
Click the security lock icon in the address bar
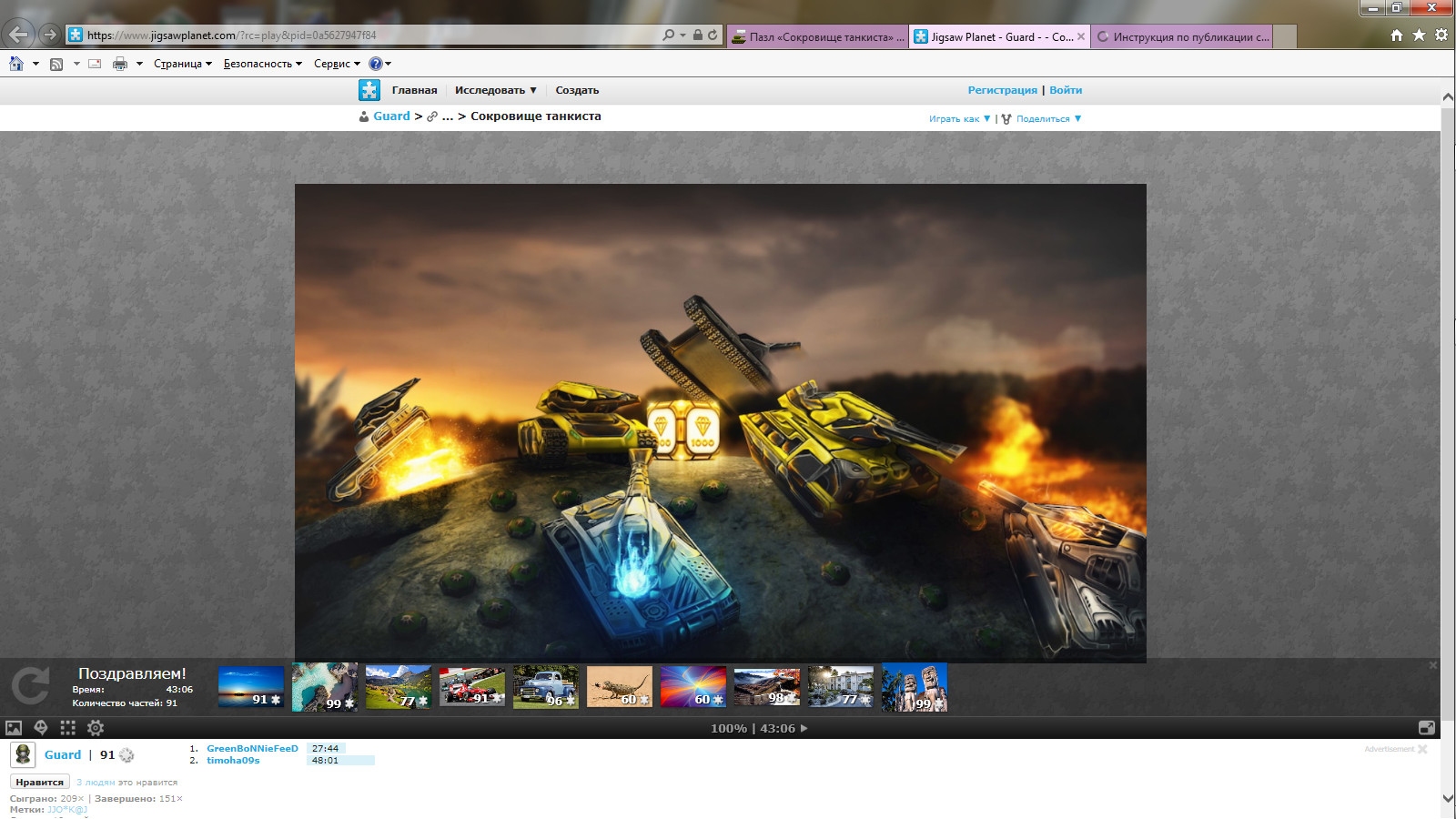coord(697,35)
